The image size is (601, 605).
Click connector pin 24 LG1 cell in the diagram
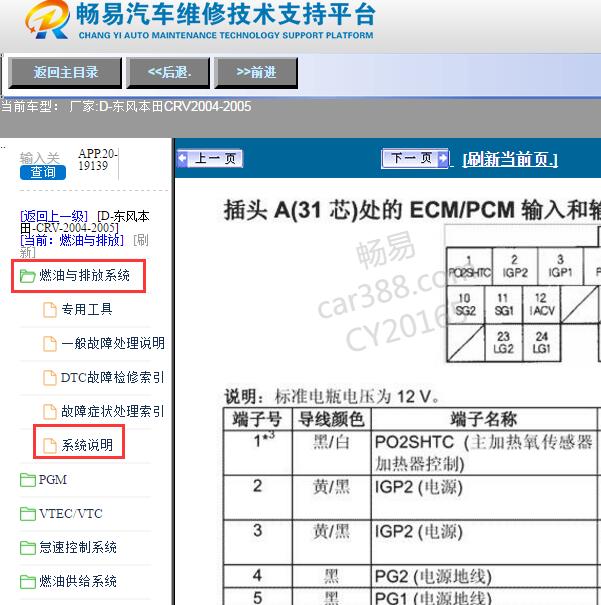pyautogui.click(x=542, y=343)
